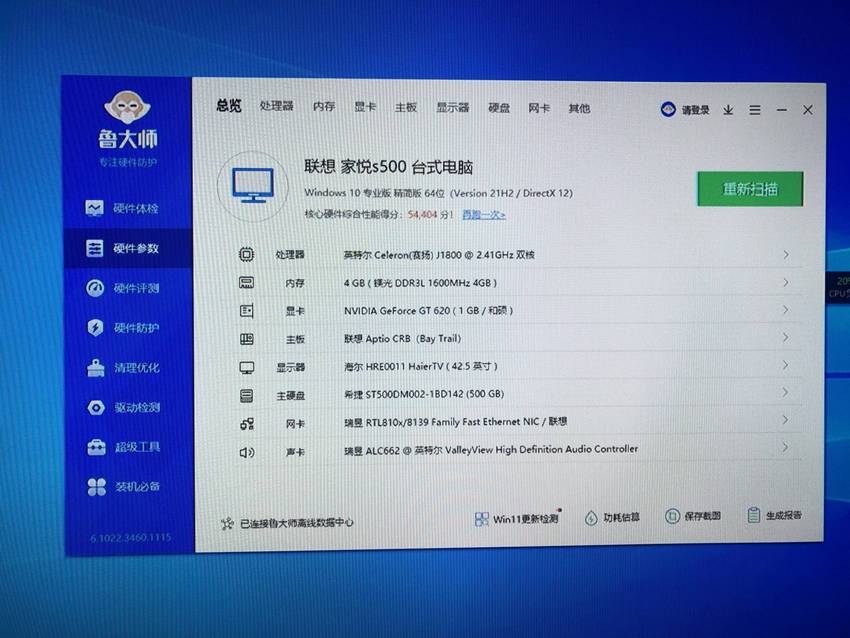The height and width of the screenshot is (638, 850).
Task: Open 装机必备 clover icon
Action: coord(97,487)
